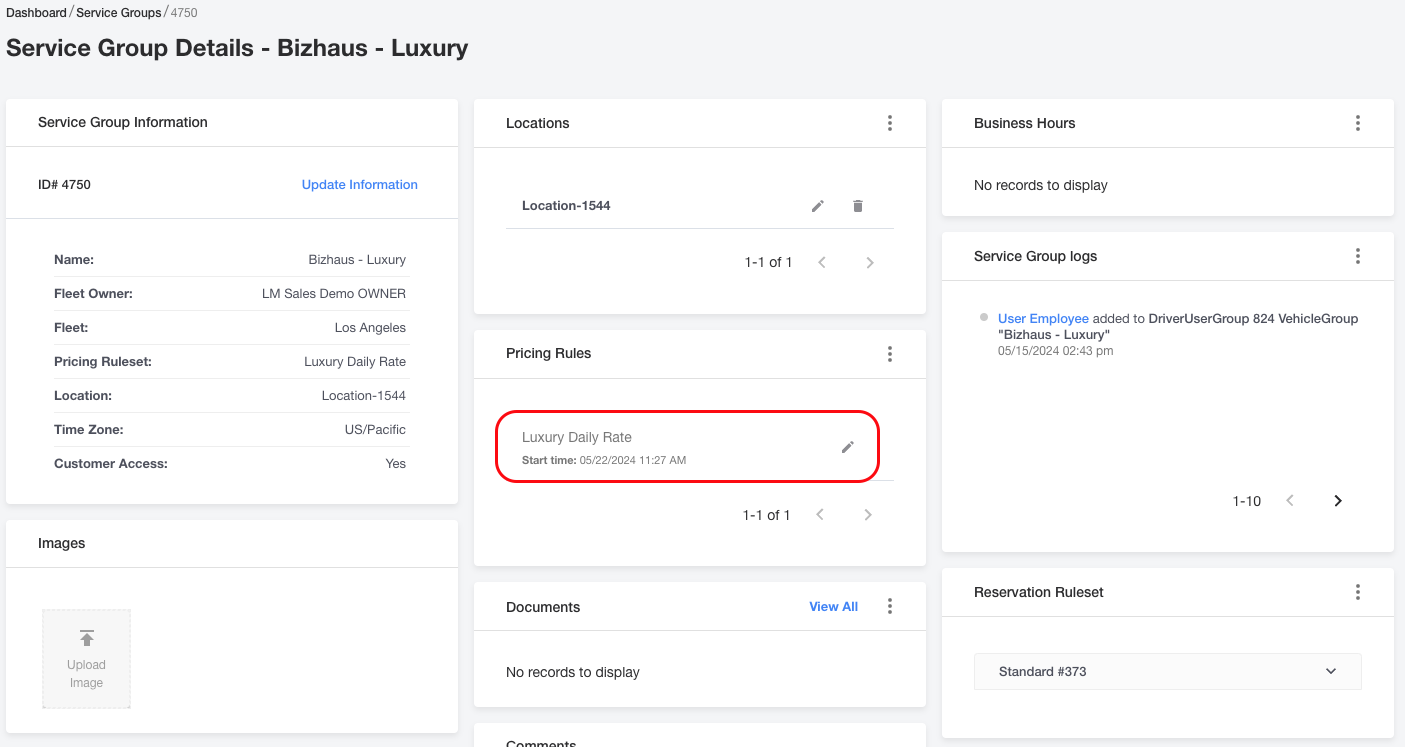This screenshot has width=1405, height=747.
Task: Previous page arrow in Locations card
Action: coord(822,263)
